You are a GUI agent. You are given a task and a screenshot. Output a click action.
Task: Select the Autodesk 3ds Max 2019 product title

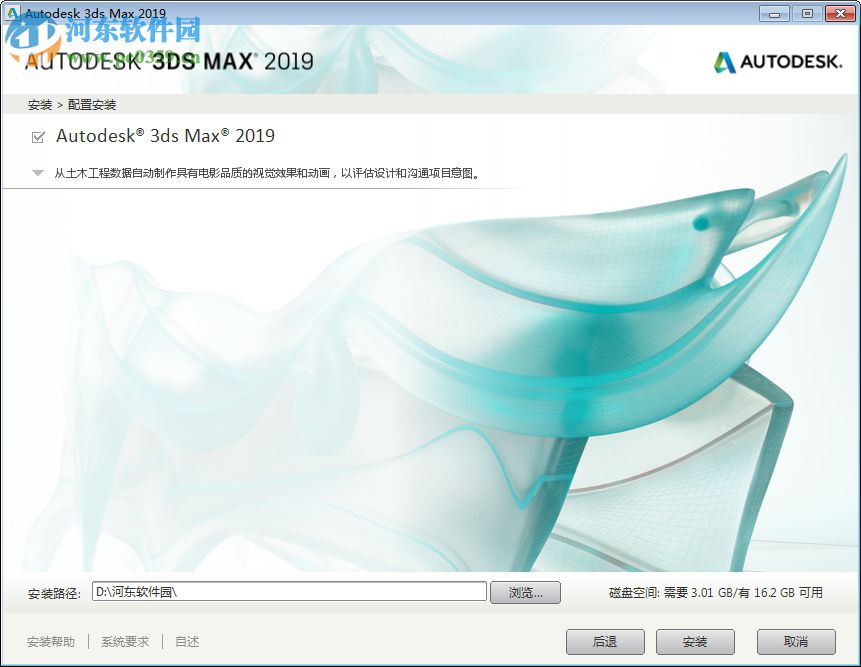[166, 136]
